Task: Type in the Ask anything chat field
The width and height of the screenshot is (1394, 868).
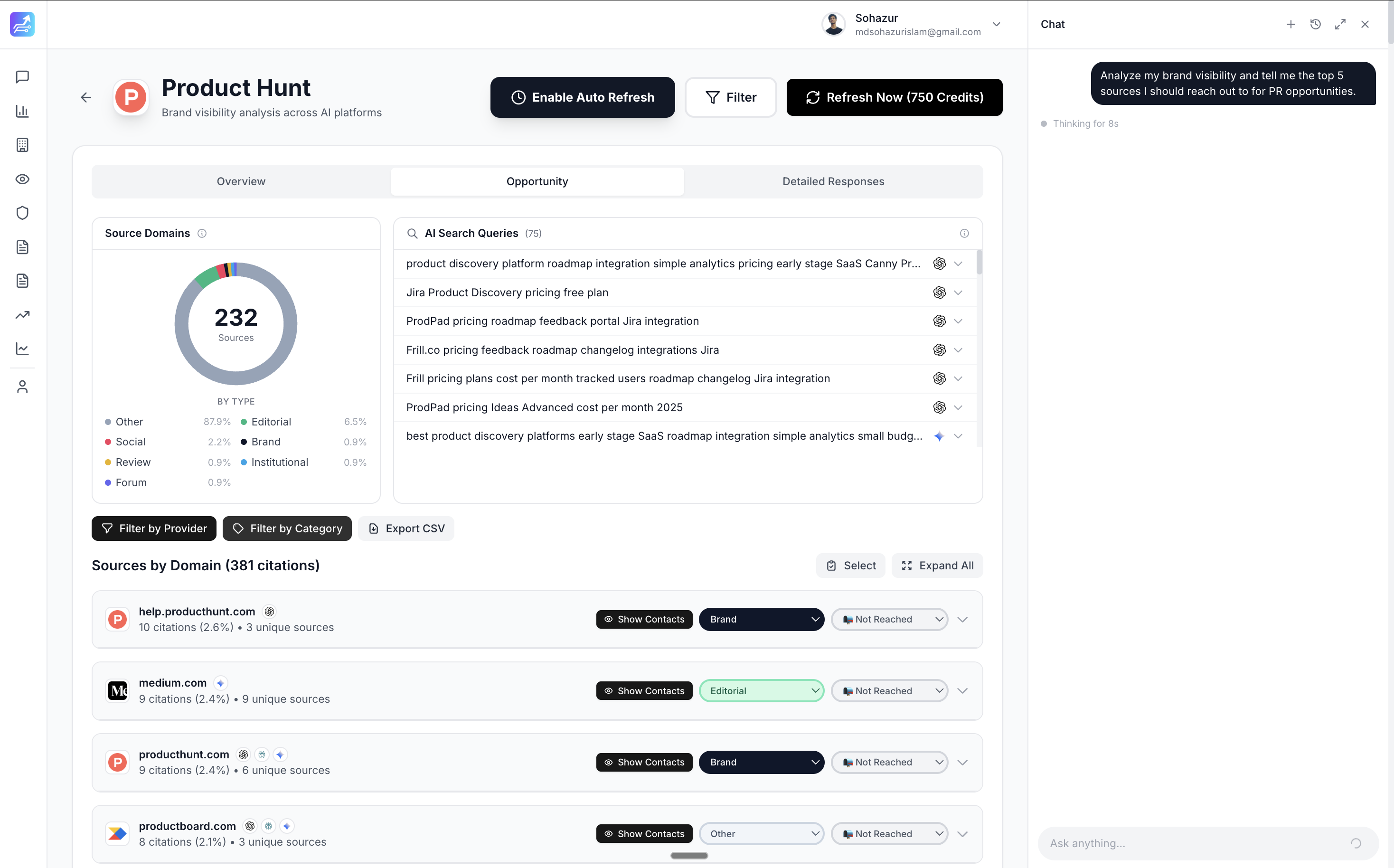Action: coord(1194,843)
